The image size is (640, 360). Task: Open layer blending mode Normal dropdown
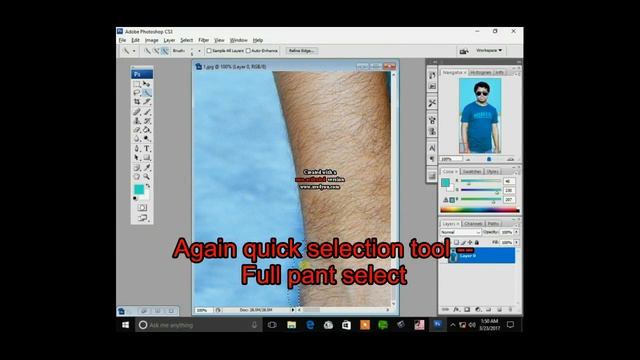coord(460,232)
